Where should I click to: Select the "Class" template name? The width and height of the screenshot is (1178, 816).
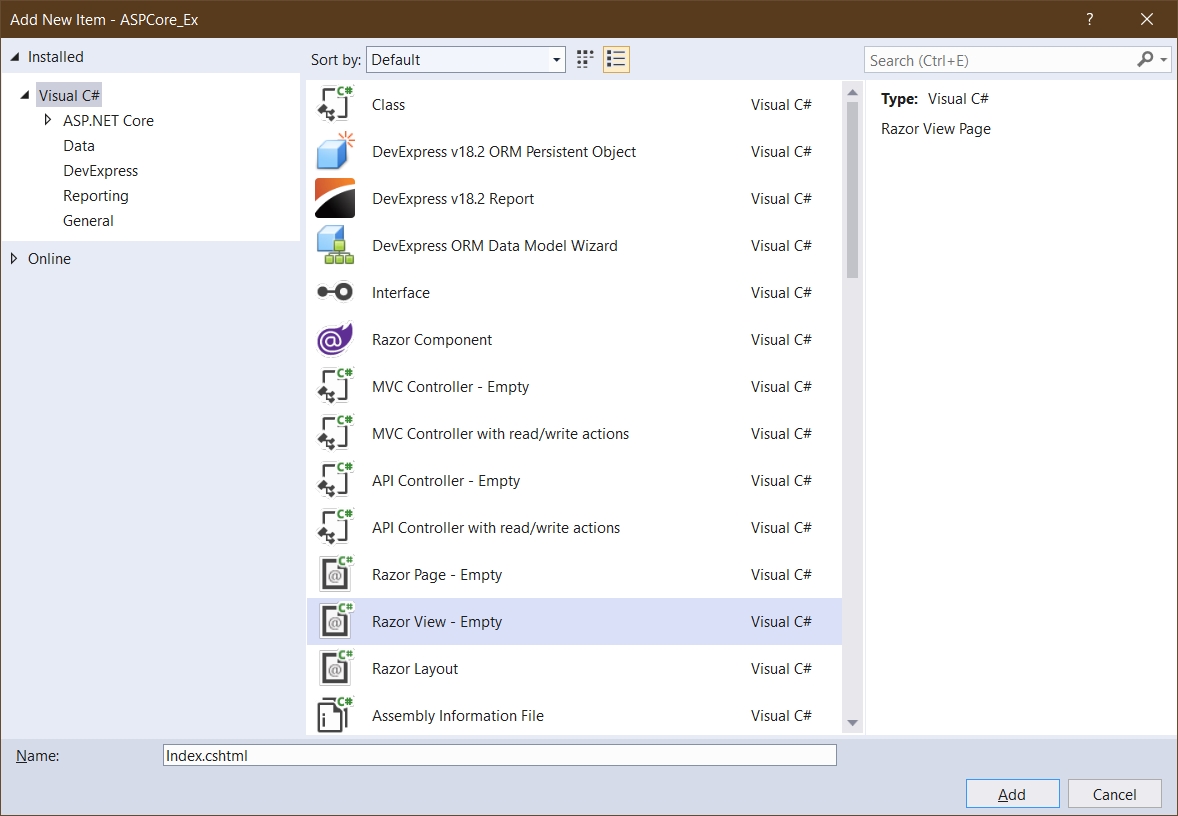[388, 104]
